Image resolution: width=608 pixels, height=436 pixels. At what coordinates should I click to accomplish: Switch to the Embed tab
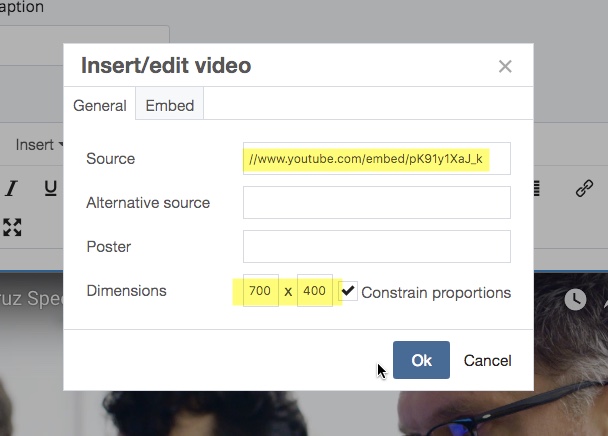pos(170,104)
